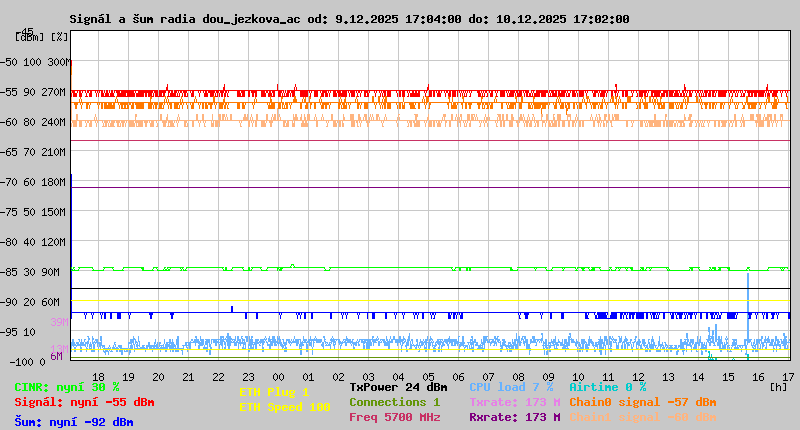
Task: Select the '-75' dBm axis label
Action: (x=9, y=212)
